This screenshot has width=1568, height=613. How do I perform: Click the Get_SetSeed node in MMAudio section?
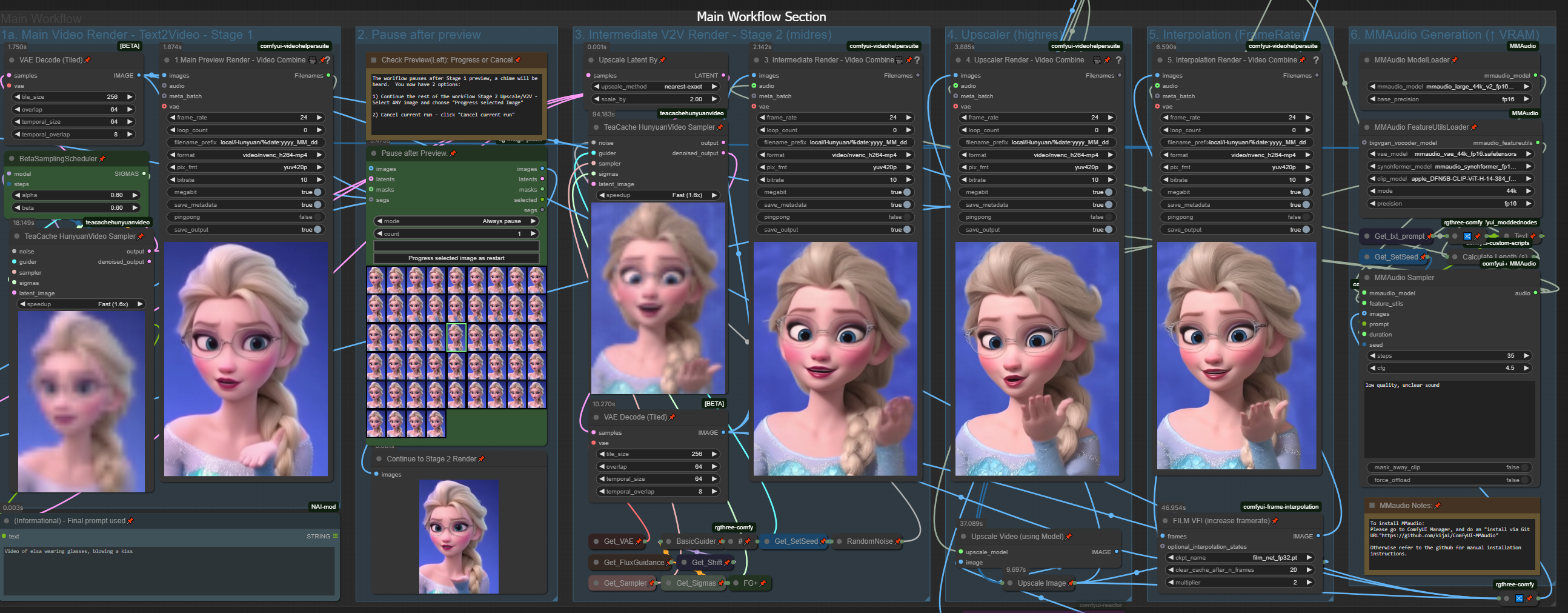(x=1395, y=257)
